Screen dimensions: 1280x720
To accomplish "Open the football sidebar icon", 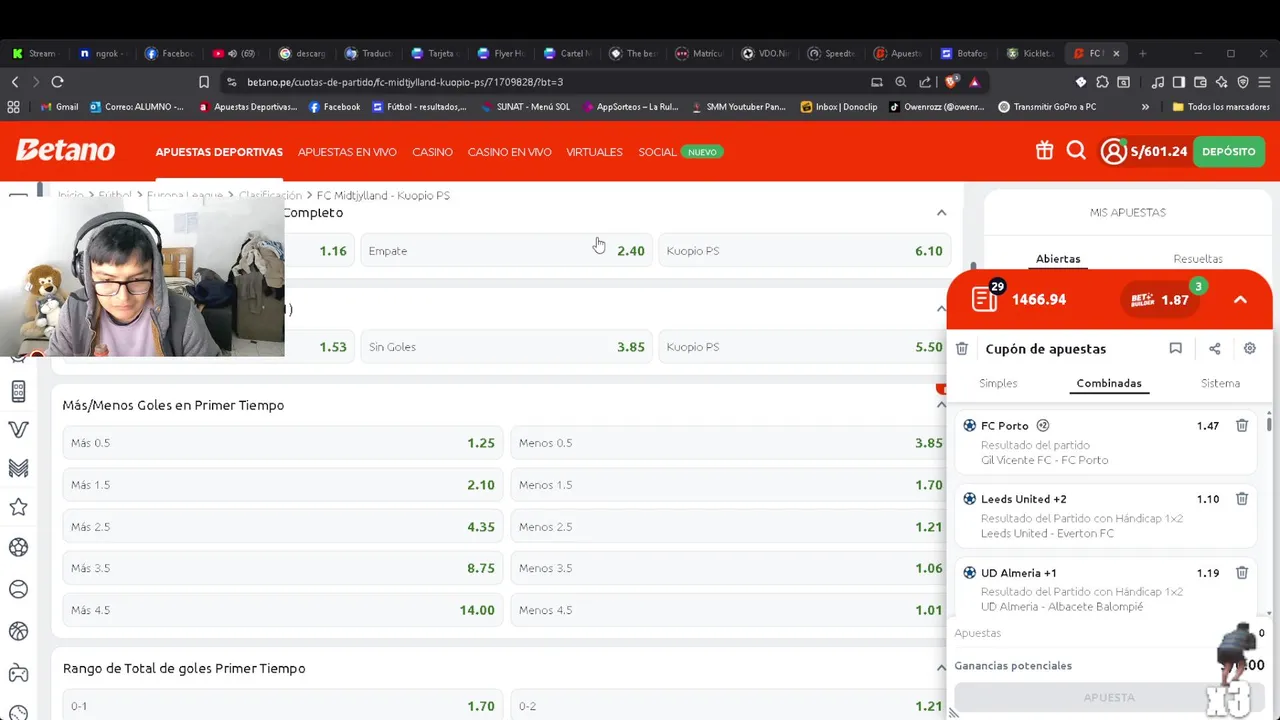I will click(18, 547).
